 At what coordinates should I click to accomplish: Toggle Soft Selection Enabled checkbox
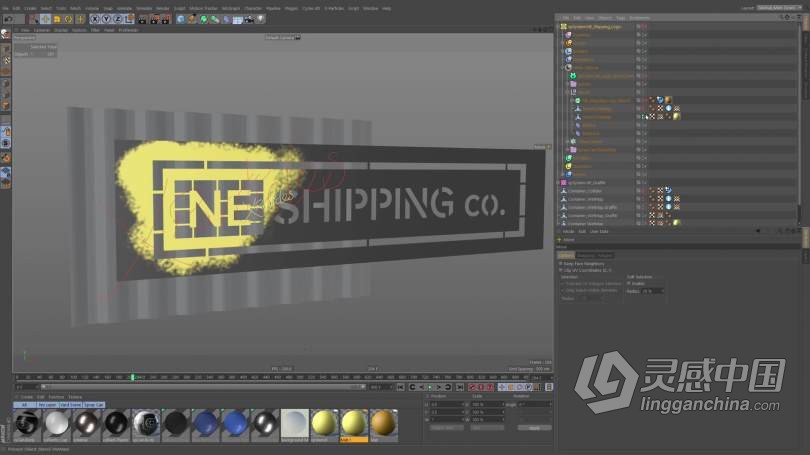pyautogui.click(x=629, y=284)
